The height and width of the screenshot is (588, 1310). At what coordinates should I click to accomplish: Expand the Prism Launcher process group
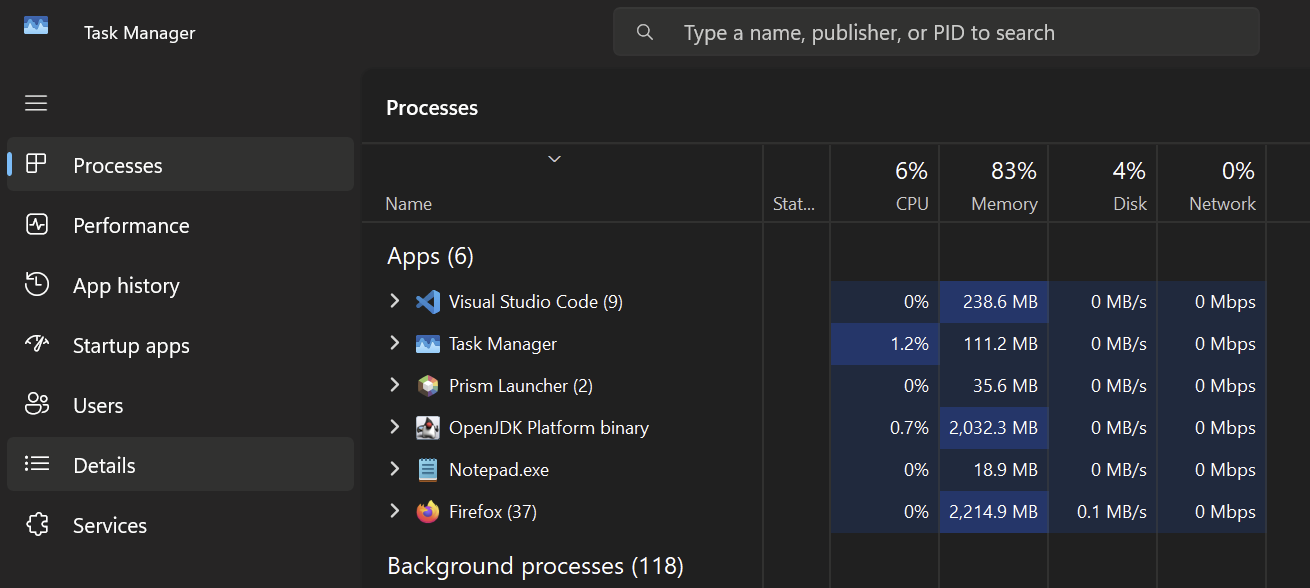click(x=395, y=386)
